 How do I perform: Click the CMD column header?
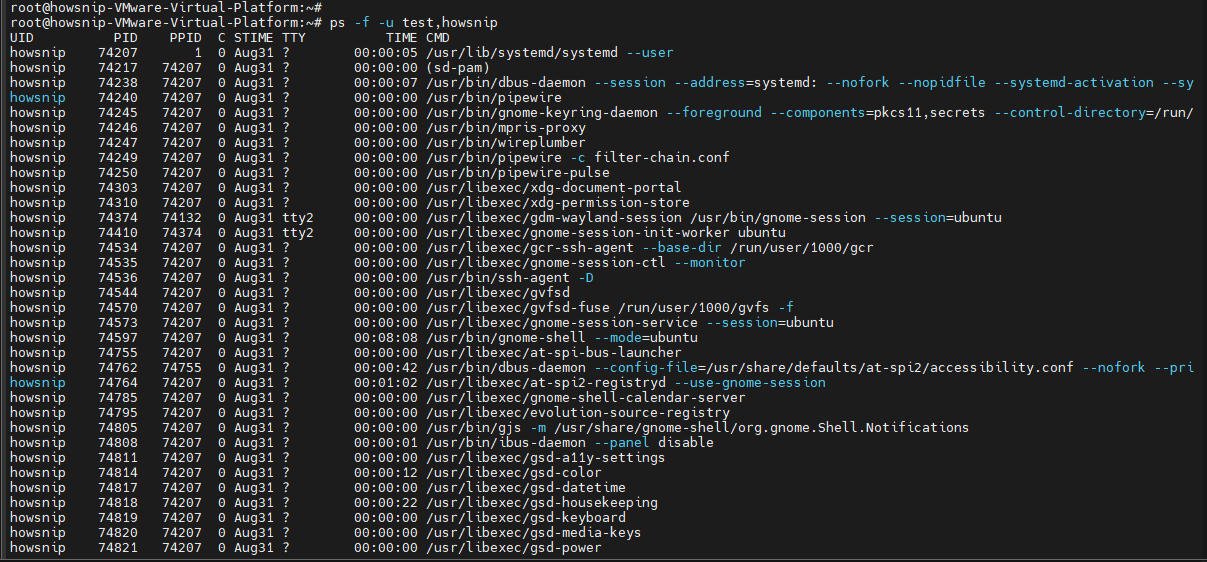[x=438, y=38]
